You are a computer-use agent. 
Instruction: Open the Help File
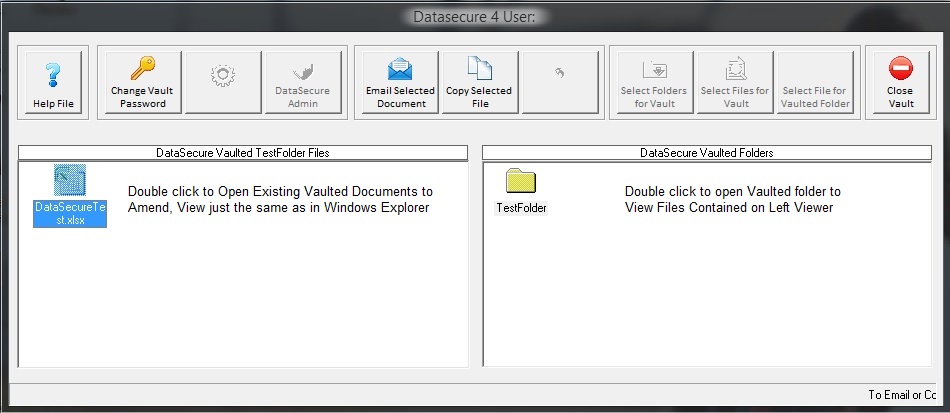(x=53, y=83)
